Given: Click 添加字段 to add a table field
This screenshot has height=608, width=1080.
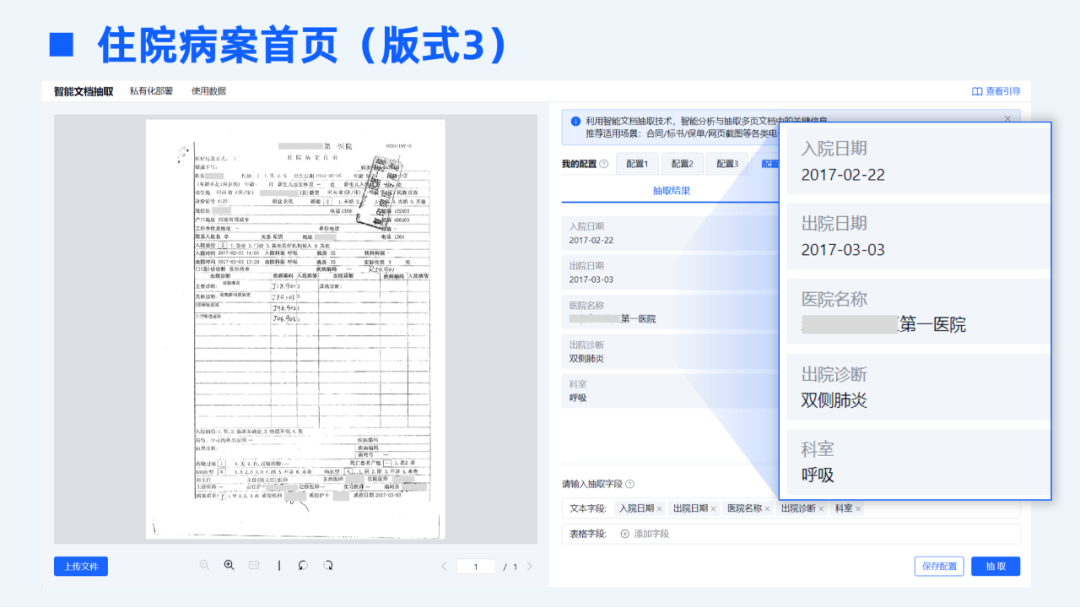Looking at the screenshot, I should click(645, 534).
